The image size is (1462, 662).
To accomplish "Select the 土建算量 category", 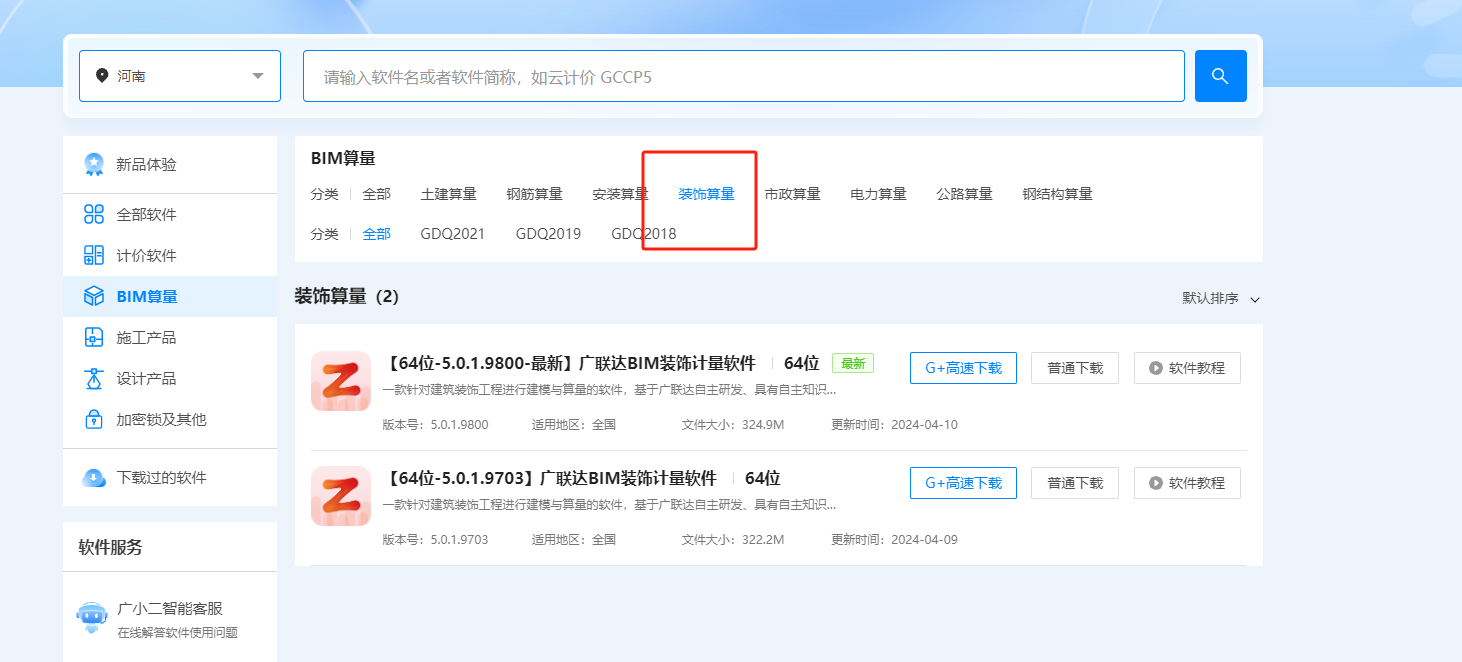I will pos(449,194).
